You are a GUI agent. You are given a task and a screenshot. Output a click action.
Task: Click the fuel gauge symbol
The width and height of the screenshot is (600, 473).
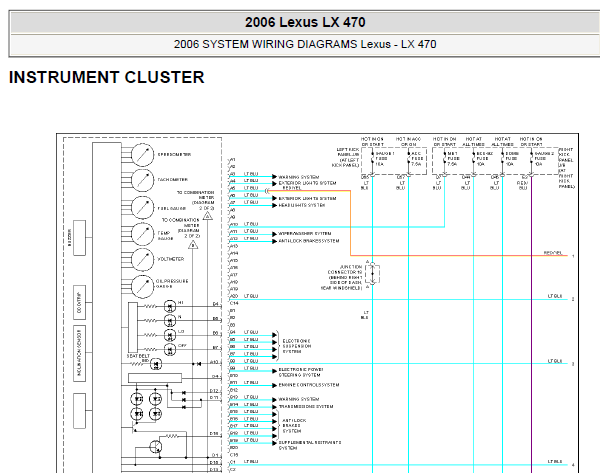click(x=142, y=207)
